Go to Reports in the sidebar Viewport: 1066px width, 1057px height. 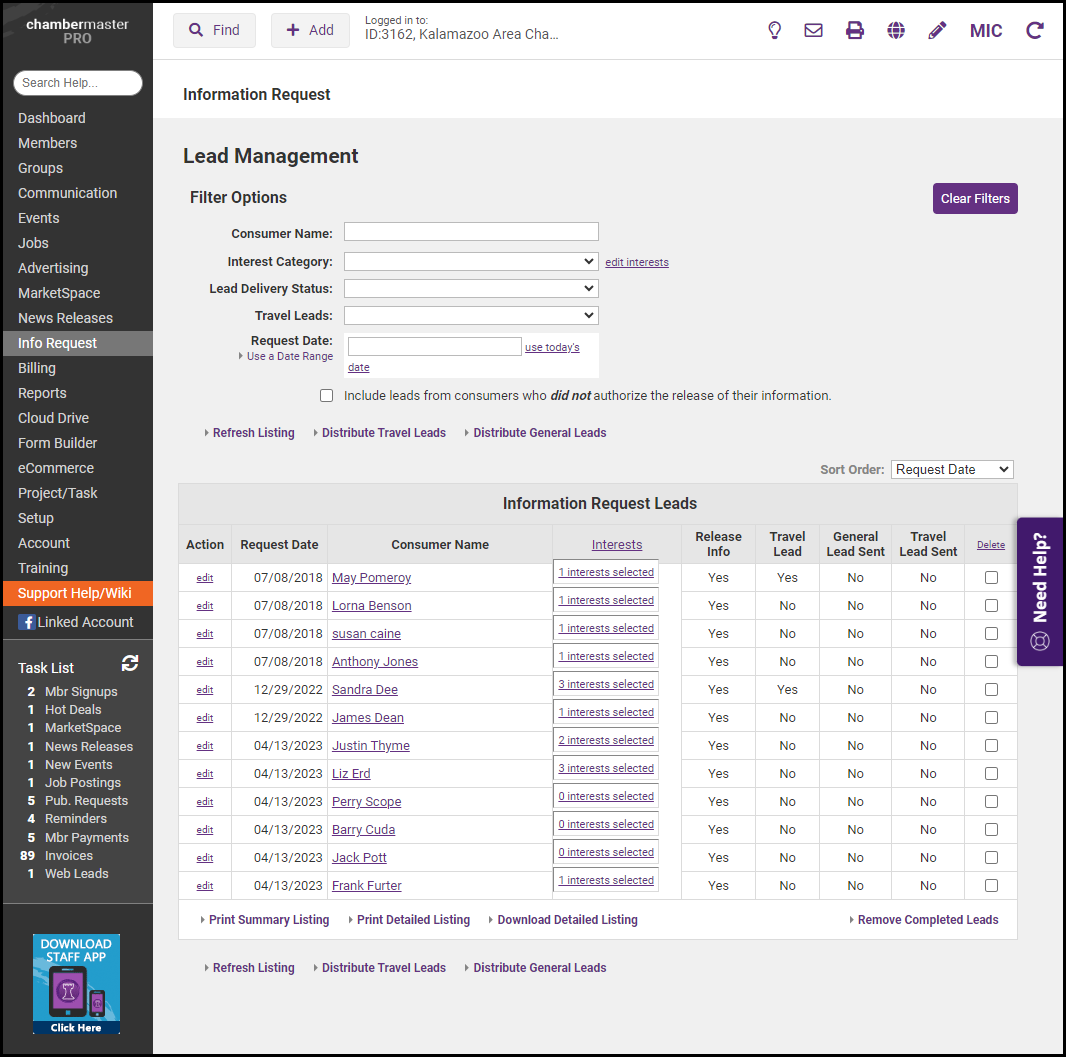[x=42, y=393]
